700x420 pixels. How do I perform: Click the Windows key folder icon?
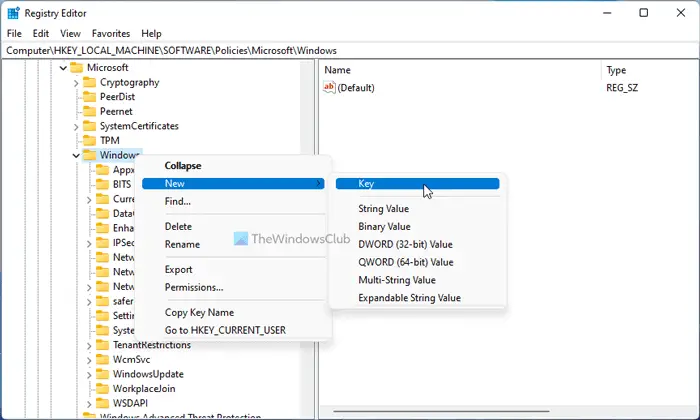90,155
